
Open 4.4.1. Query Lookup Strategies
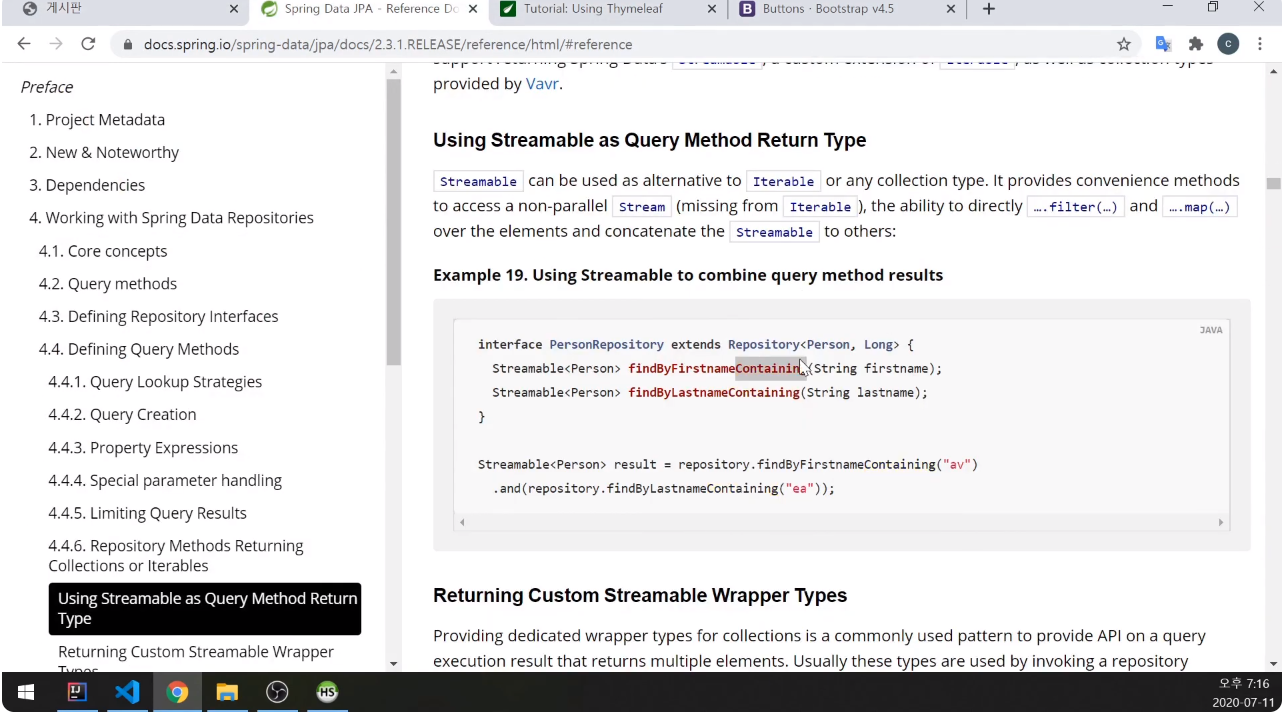tap(155, 382)
